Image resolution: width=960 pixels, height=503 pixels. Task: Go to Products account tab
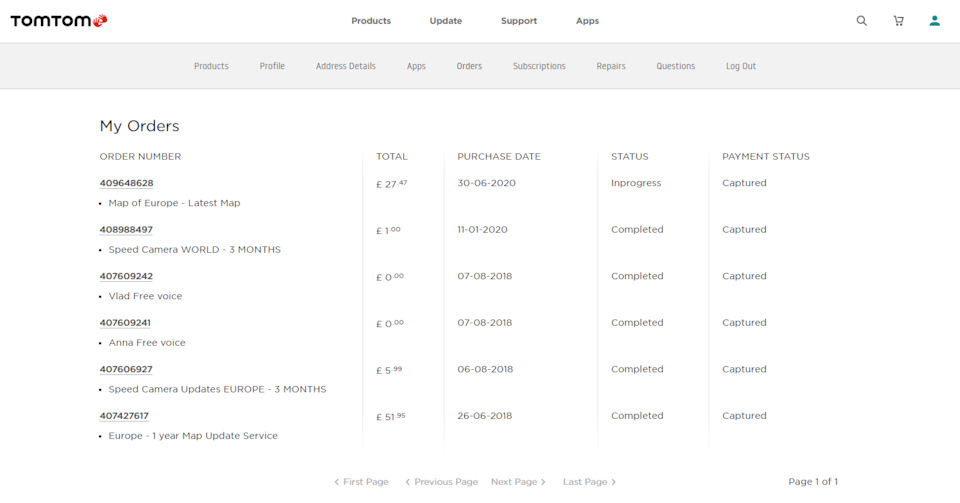[x=211, y=66]
